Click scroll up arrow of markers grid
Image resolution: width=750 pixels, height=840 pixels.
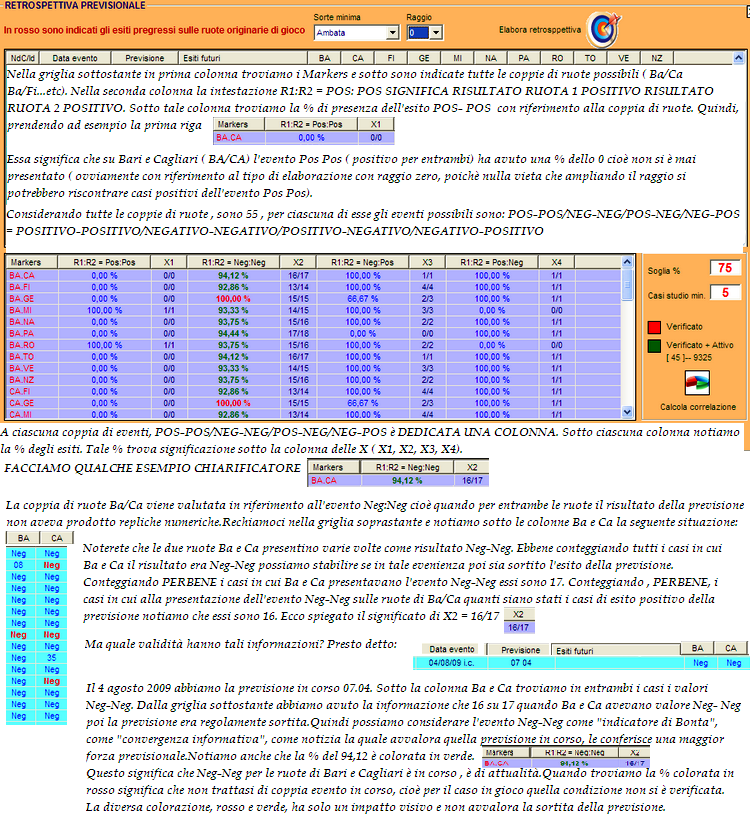627,262
